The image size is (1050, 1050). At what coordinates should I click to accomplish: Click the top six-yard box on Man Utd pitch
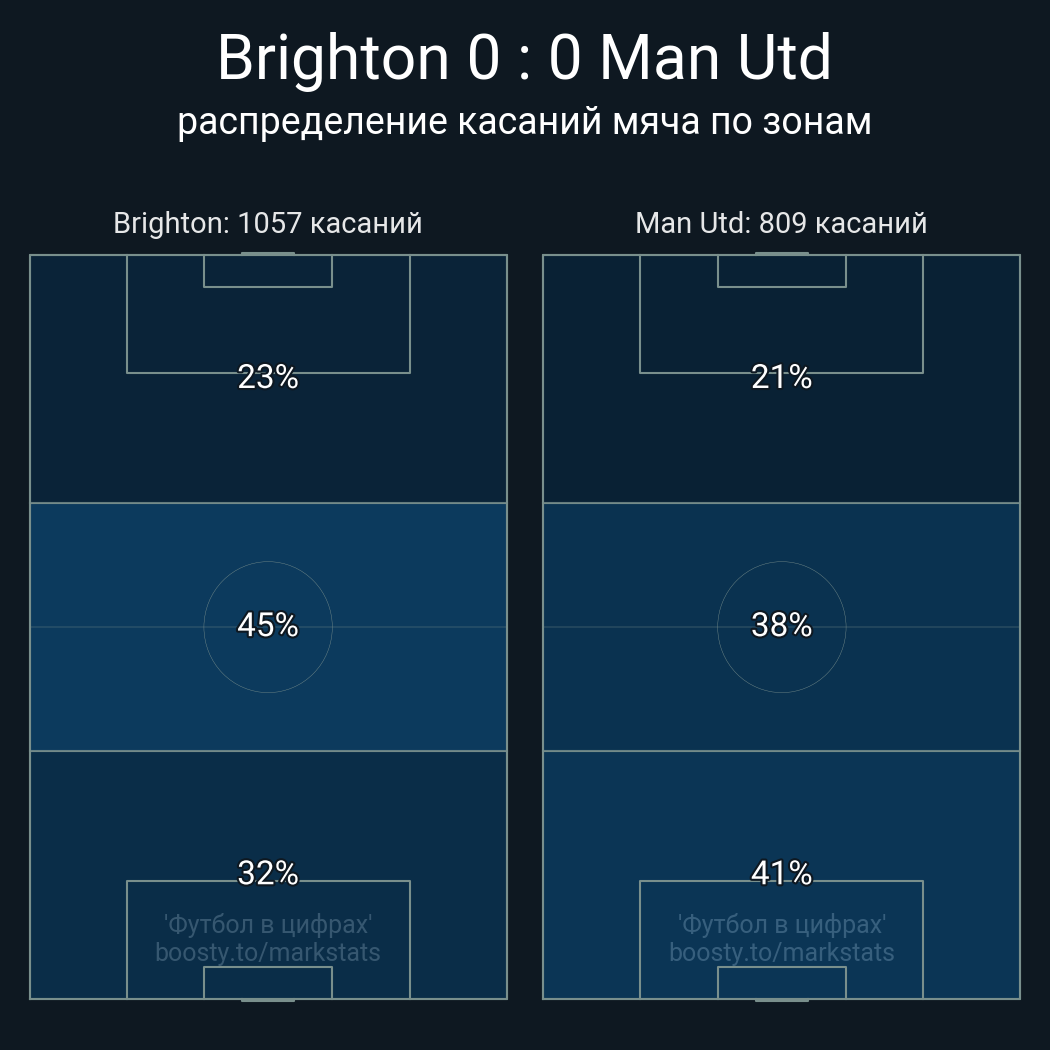click(x=781, y=271)
